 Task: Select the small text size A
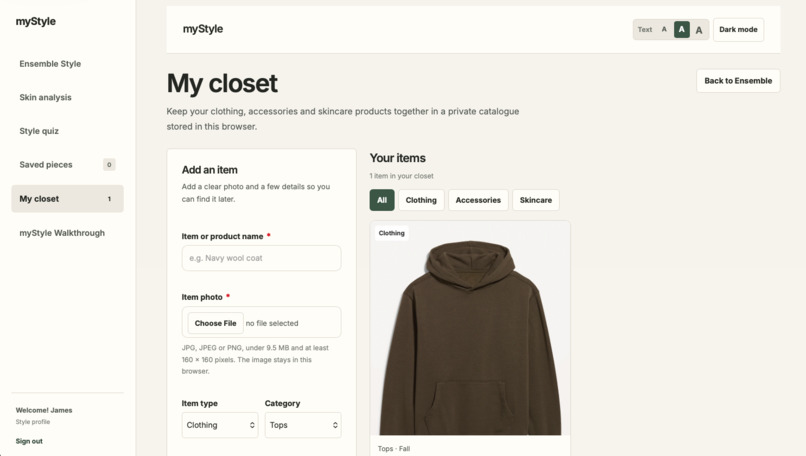664,29
